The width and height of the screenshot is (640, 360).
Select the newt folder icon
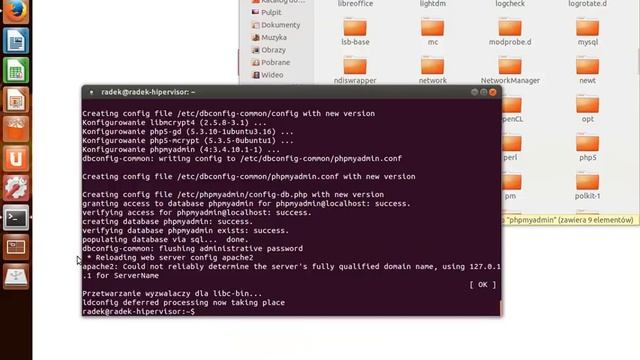tap(587, 66)
